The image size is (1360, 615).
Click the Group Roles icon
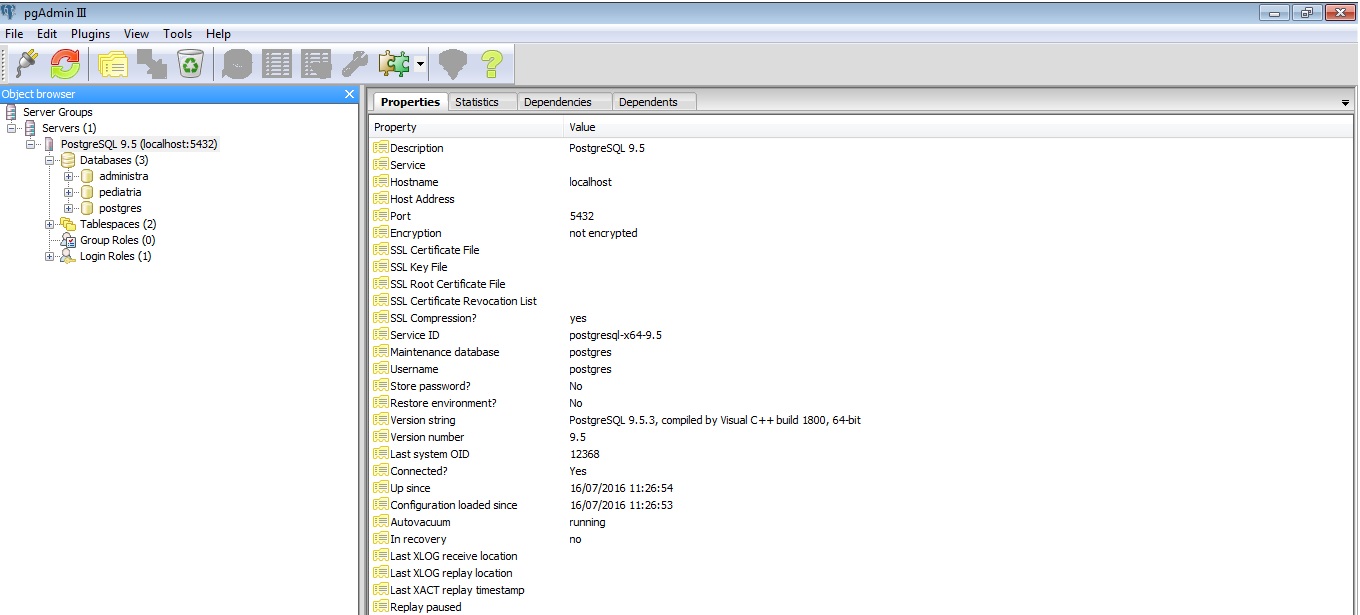(x=68, y=240)
